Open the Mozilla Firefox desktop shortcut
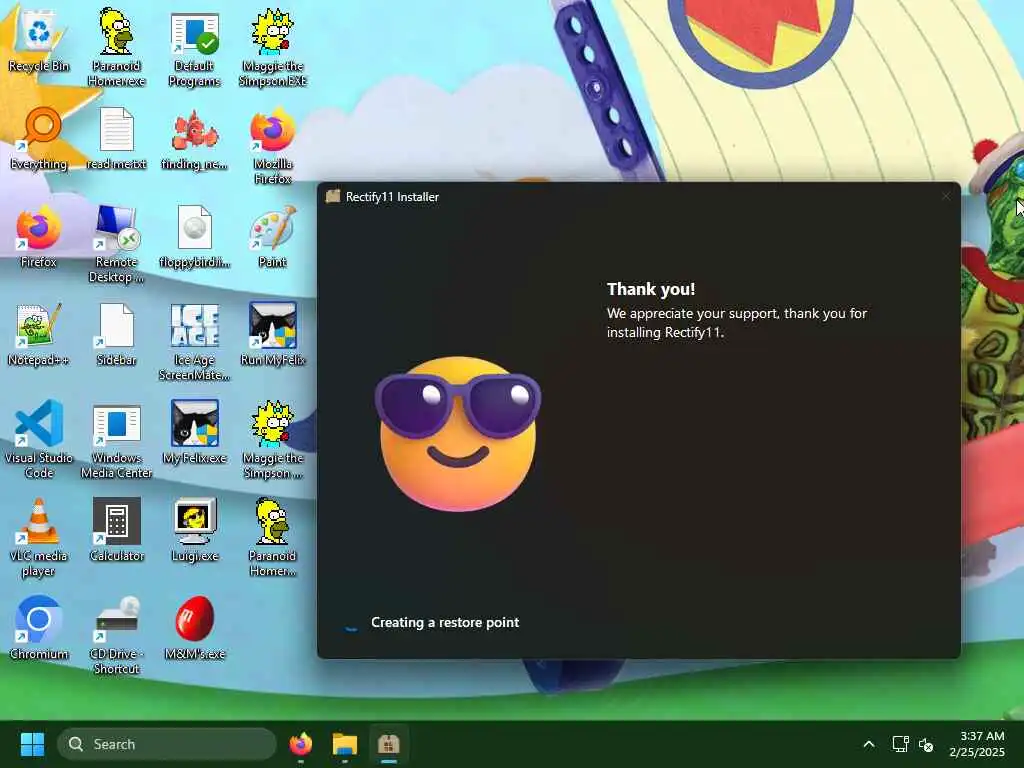 pyautogui.click(x=272, y=147)
